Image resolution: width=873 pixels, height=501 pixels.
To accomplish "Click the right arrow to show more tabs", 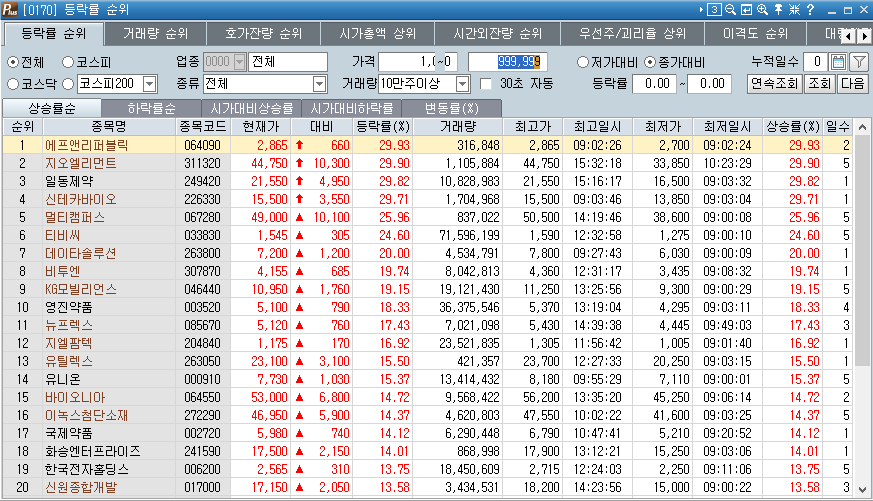I will (864, 36).
